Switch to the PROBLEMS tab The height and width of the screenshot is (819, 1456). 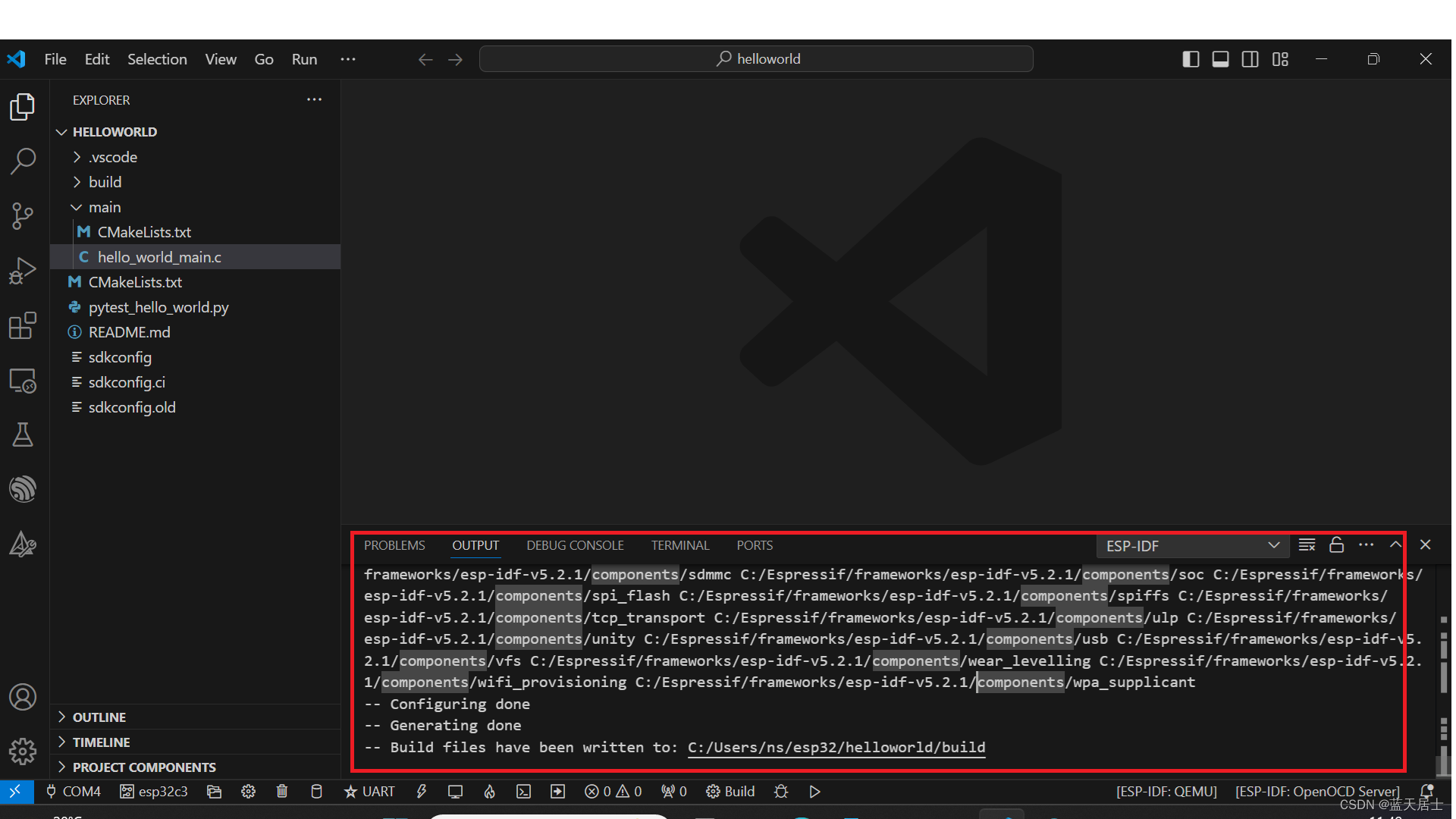tap(394, 545)
